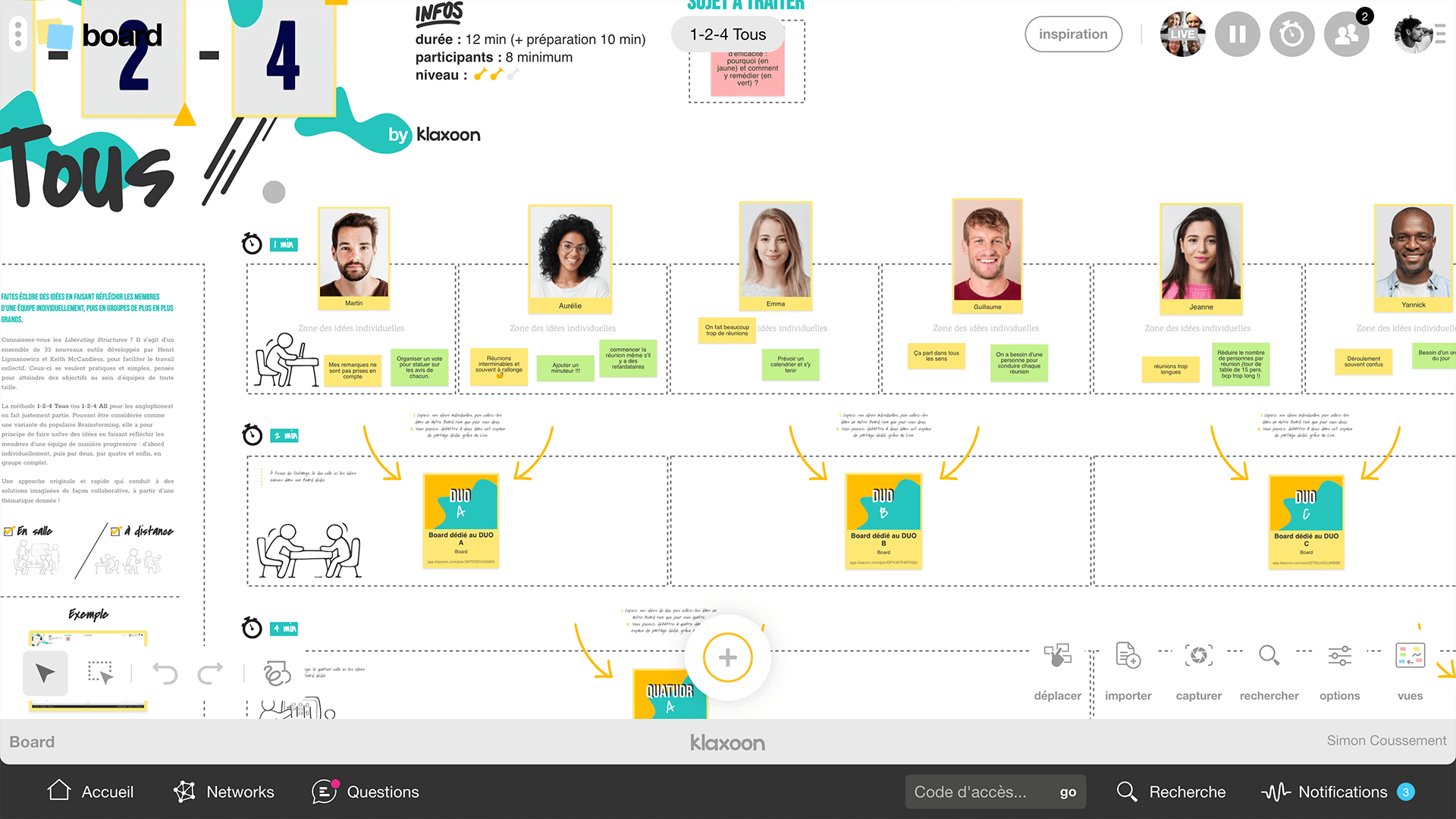Select the arrow pointer tool
Screen dimensions: 1456x819
[45, 673]
